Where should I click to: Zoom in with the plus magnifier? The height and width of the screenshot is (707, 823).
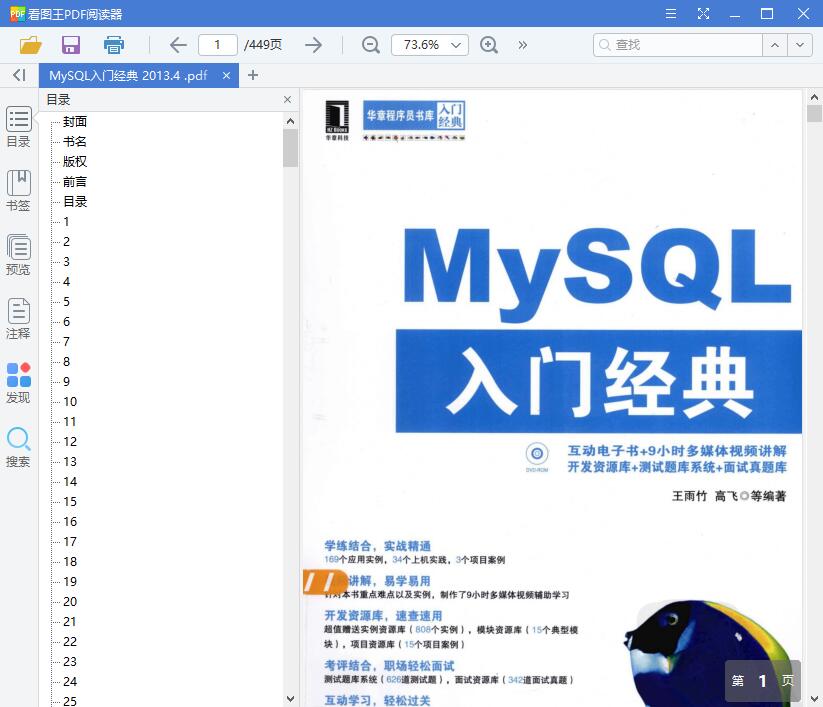coord(489,45)
